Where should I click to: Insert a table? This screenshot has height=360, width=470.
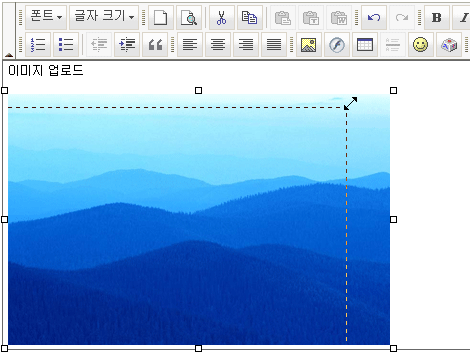365,44
